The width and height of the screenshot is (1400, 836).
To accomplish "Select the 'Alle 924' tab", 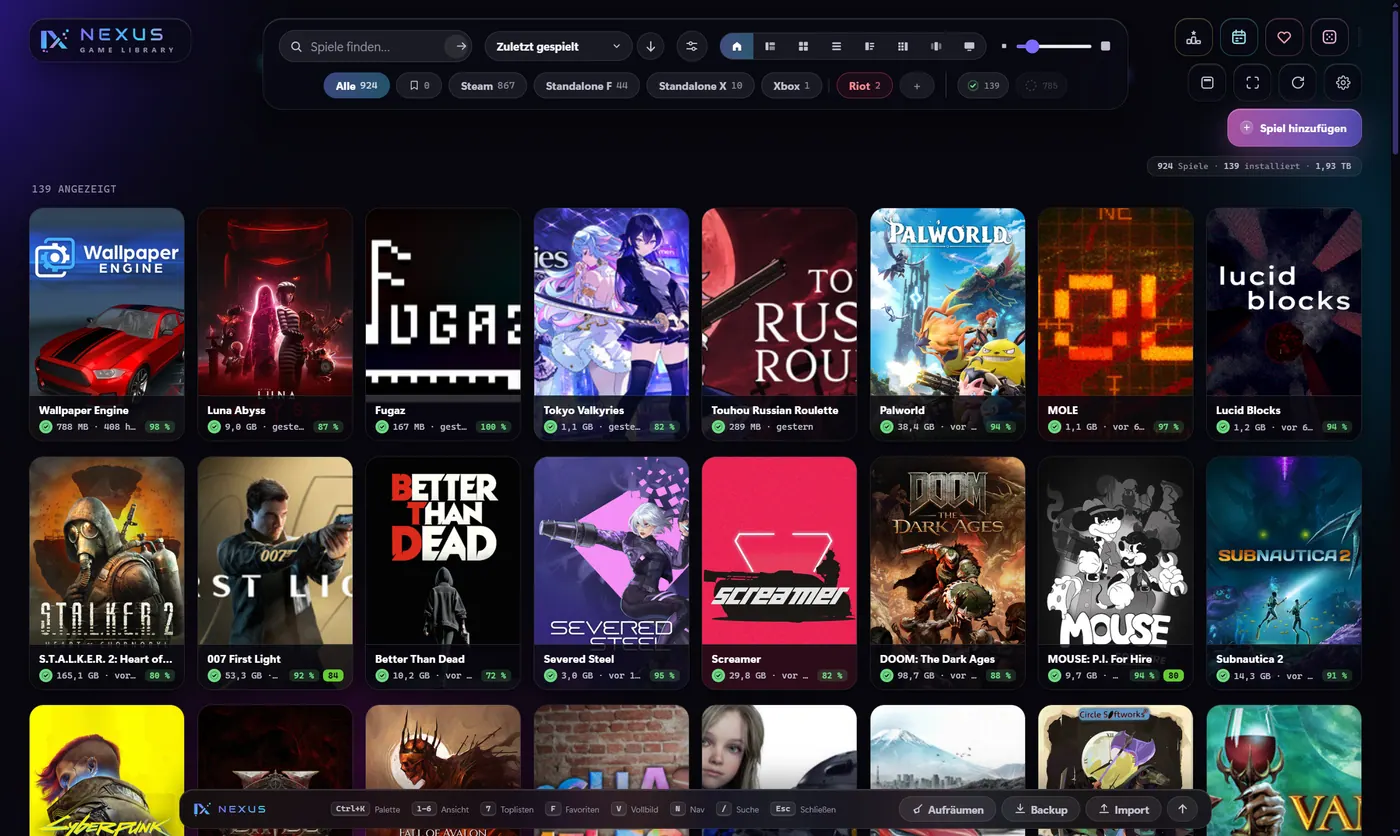I will [357, 86].
